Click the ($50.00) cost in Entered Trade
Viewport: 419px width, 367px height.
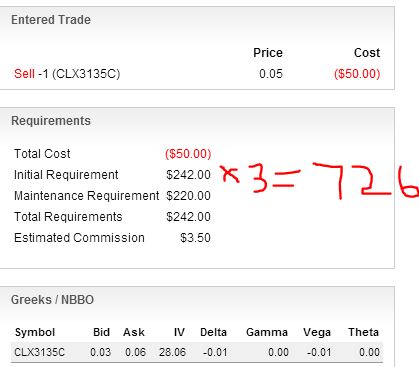click(357, 74)
